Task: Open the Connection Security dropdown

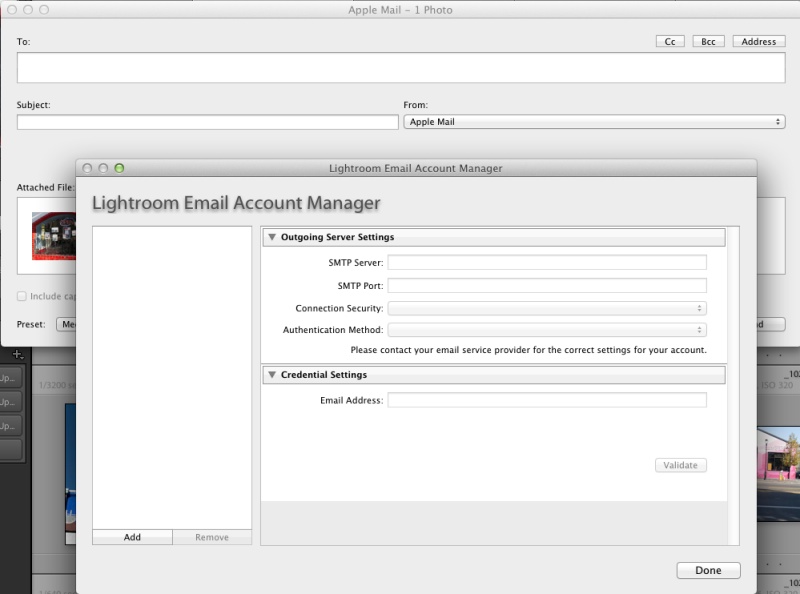Action: point(547,308)
